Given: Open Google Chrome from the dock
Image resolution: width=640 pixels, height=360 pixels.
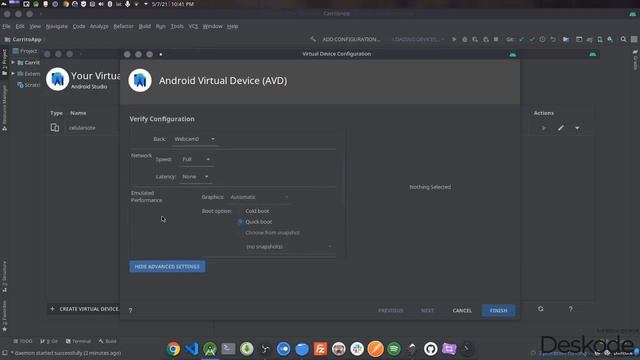Looking at the screenshot, I should click(x=173, y=349).
